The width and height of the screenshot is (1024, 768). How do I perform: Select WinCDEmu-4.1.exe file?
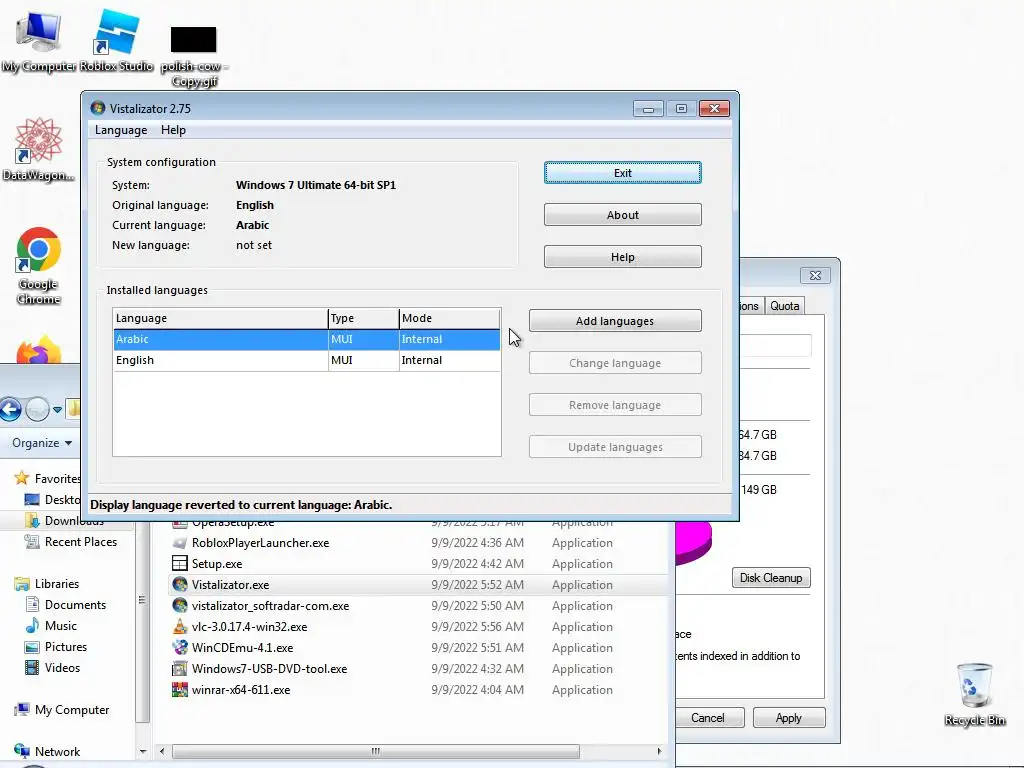(x=418, y=648)
